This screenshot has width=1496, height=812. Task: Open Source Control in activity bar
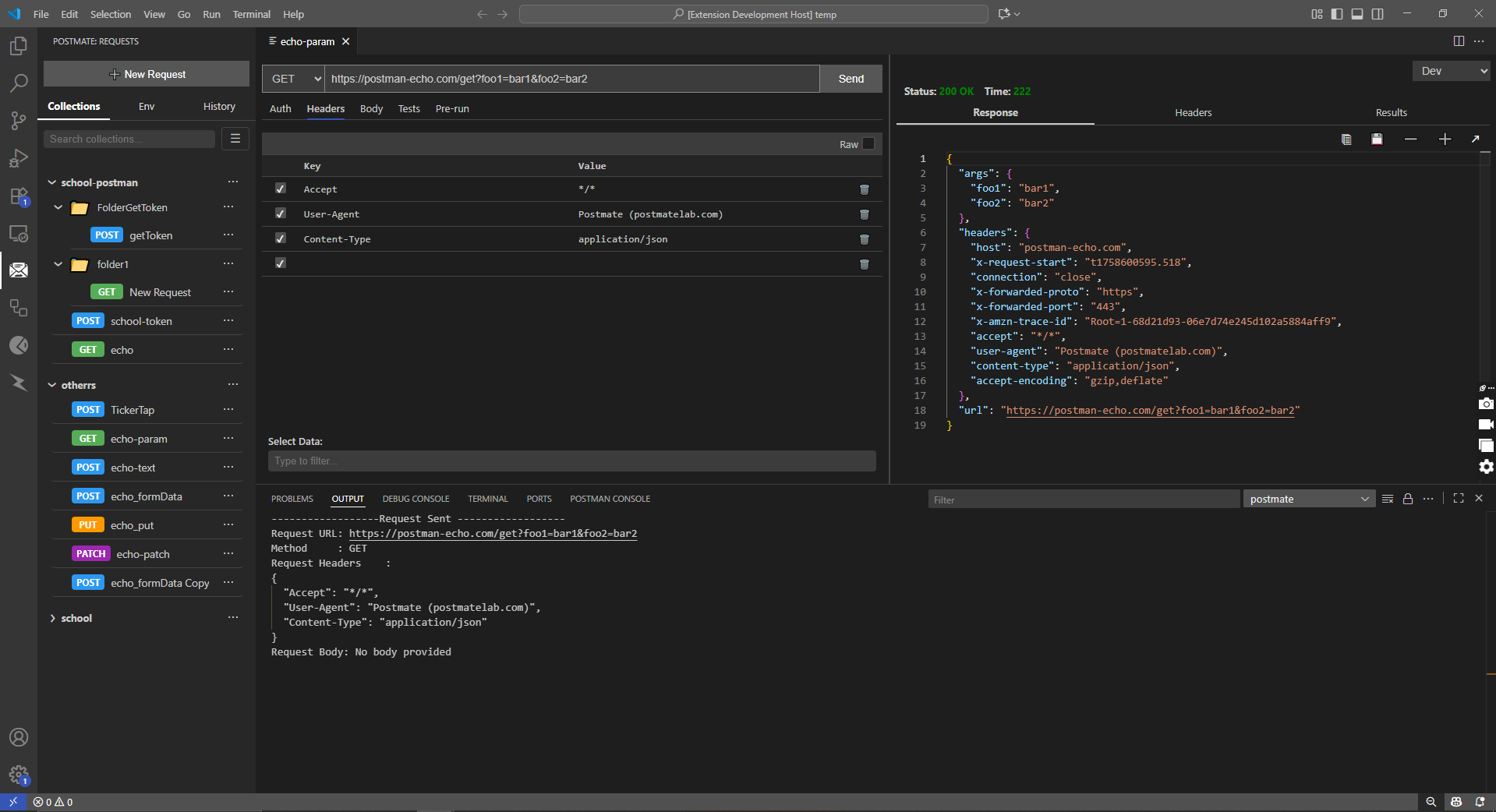click(x=19, y=121)
